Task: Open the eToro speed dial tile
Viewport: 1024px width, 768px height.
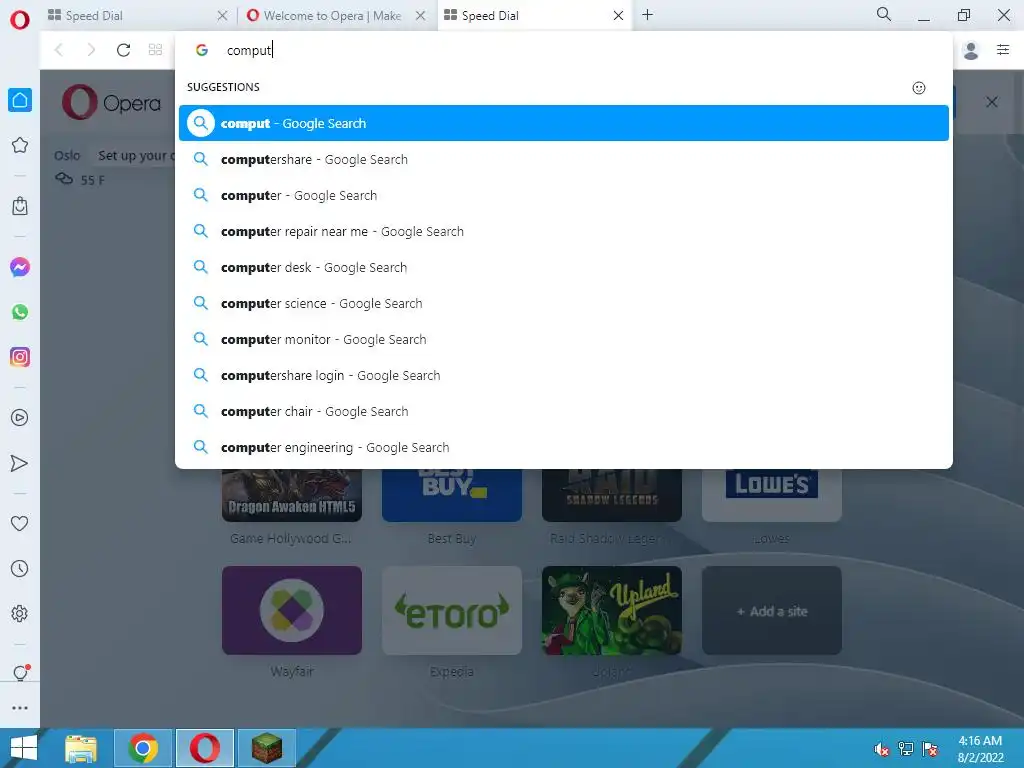Action: click(x=452, y=611)
